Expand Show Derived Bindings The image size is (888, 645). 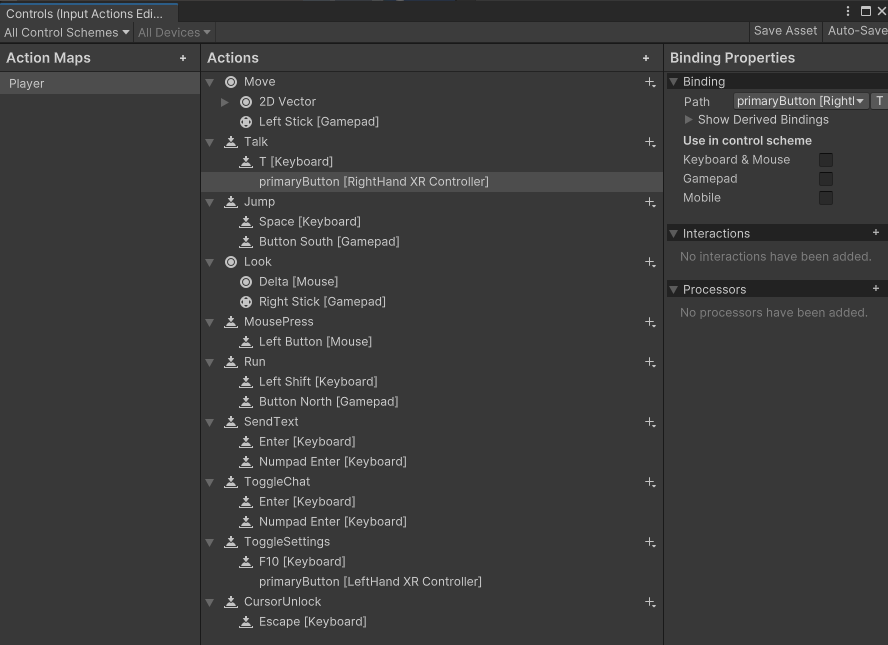689,119
